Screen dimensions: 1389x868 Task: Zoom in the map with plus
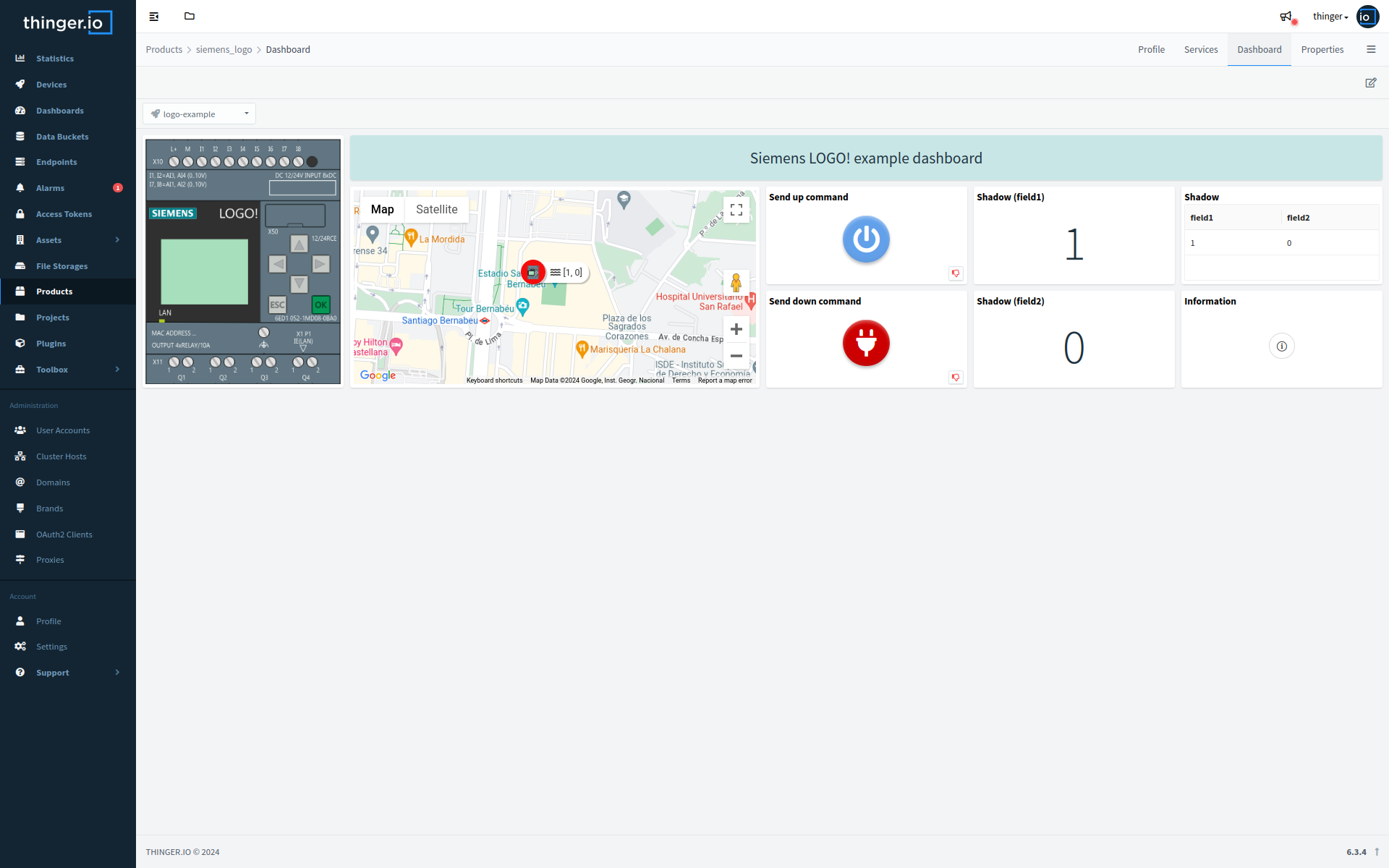click(x=736, y=329)
